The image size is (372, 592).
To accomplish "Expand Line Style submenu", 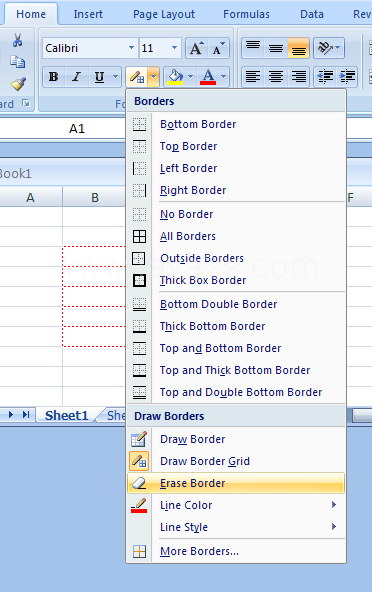I will 236,527.
